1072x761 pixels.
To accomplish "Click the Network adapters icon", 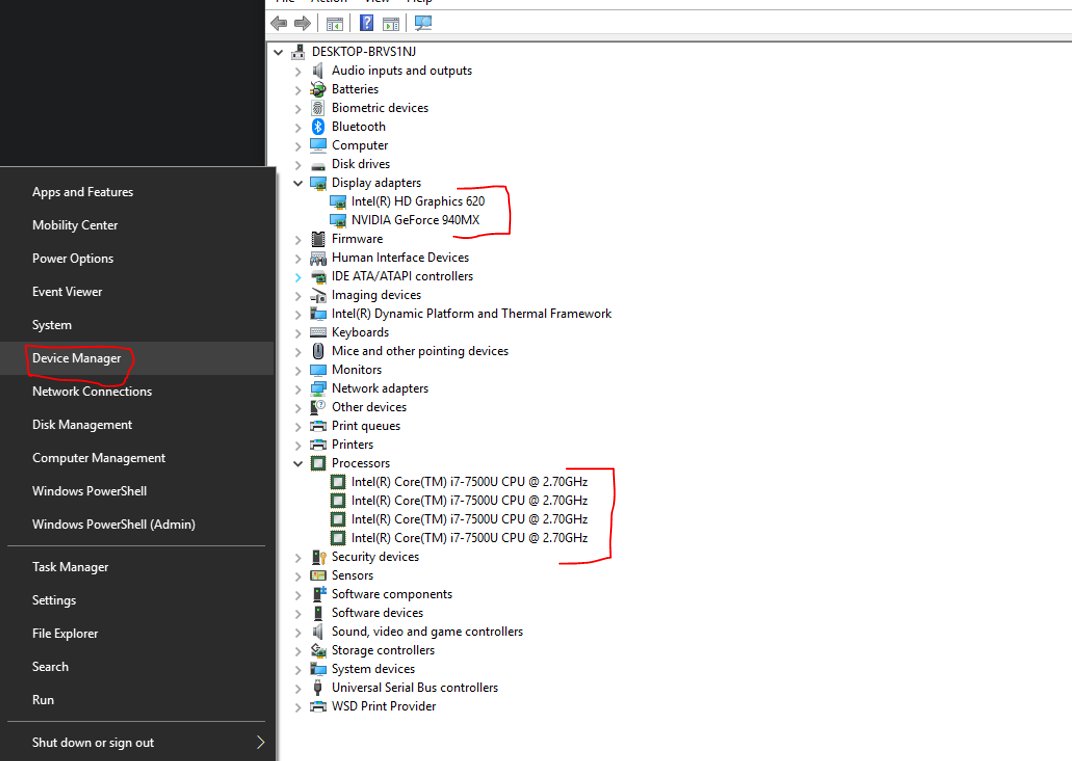I will tap(318, 388).
